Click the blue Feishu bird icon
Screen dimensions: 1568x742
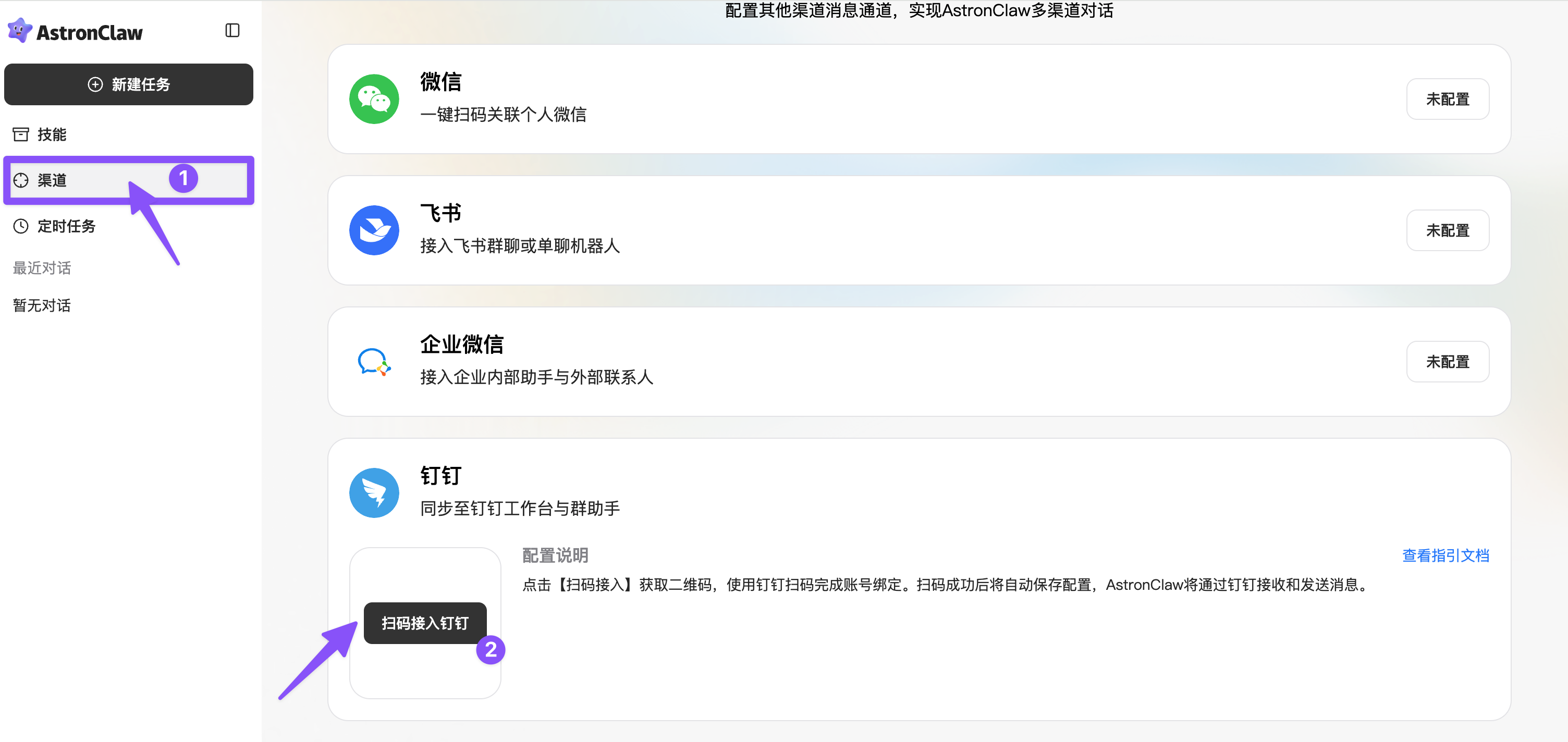pyautogui.click(x=374, y=231)
